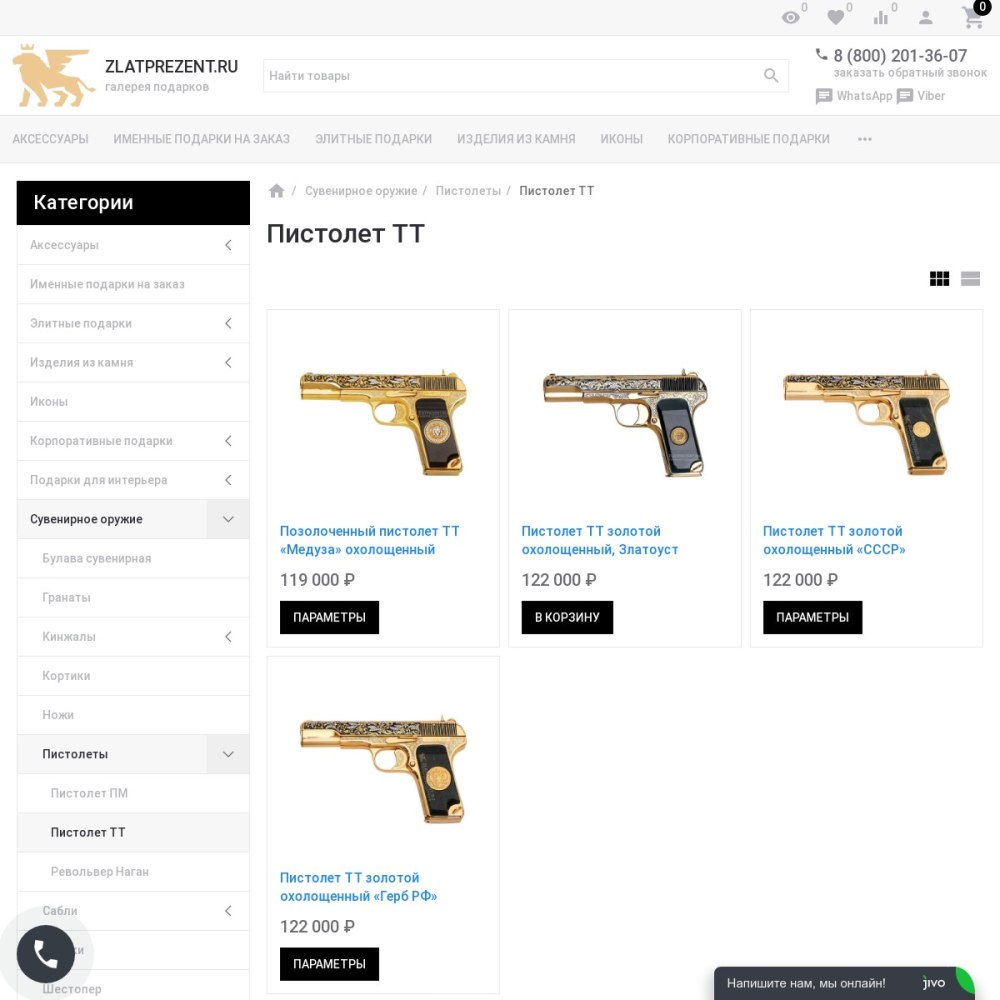Add Златоуст pistol with В КОРЗИНУ
Screen dimensions: 1000x1000
pos(567,617)
